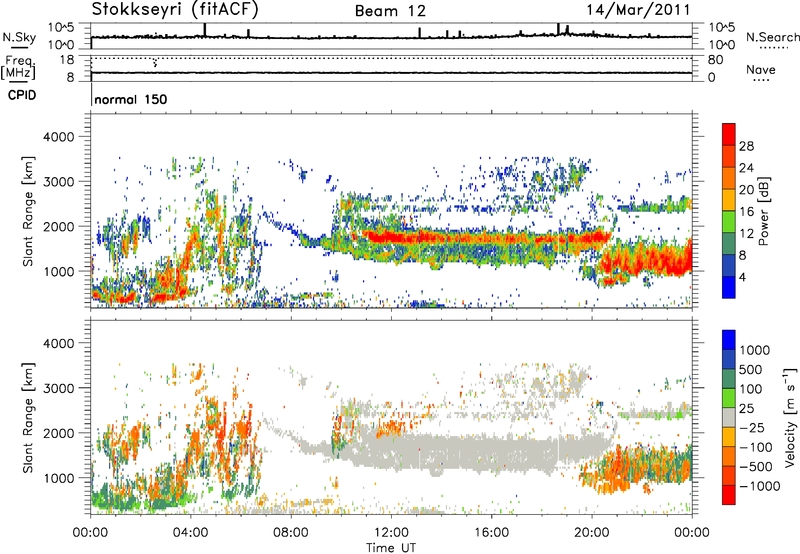Click the red bottom of the velocity colorbar

coord(729,495)
